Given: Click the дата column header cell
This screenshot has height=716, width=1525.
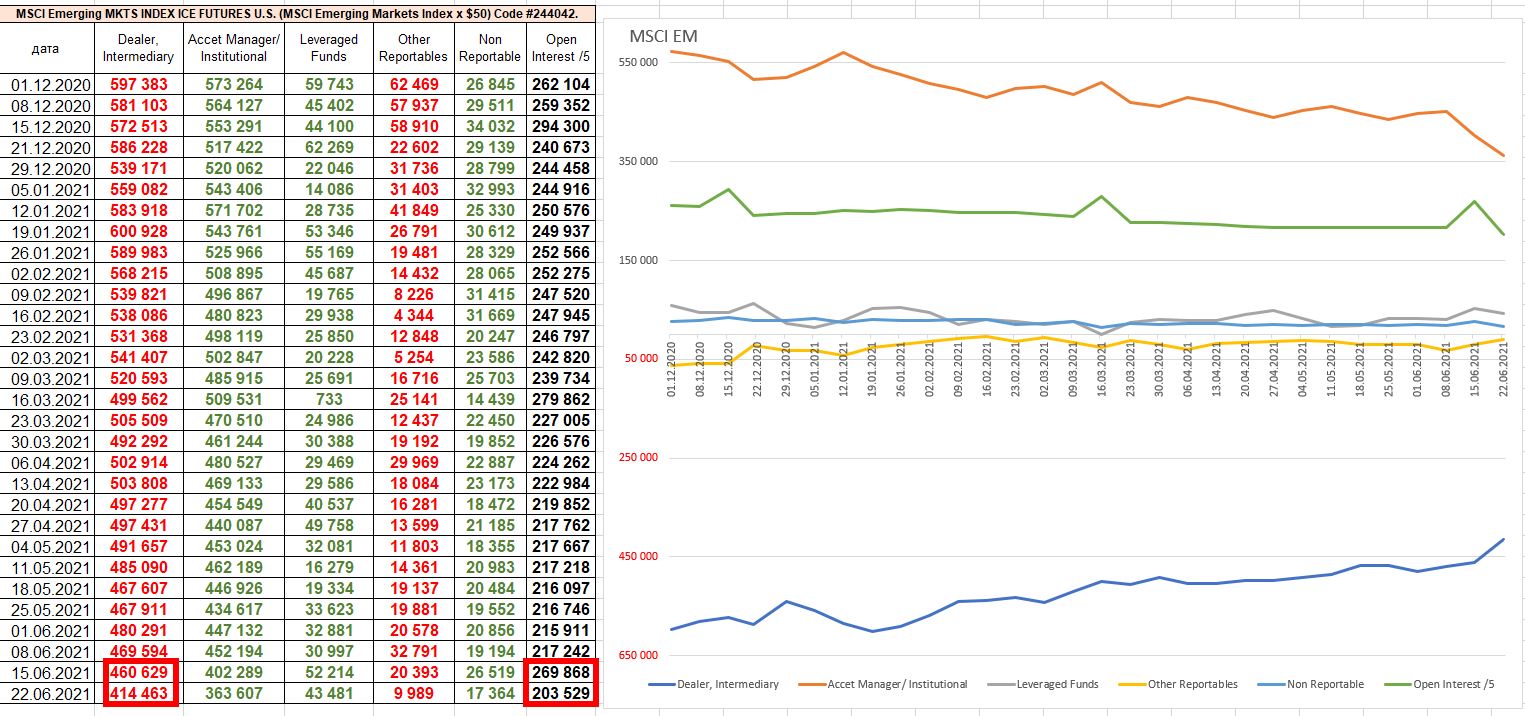Looking at the screenshot, I should (46, 48).
